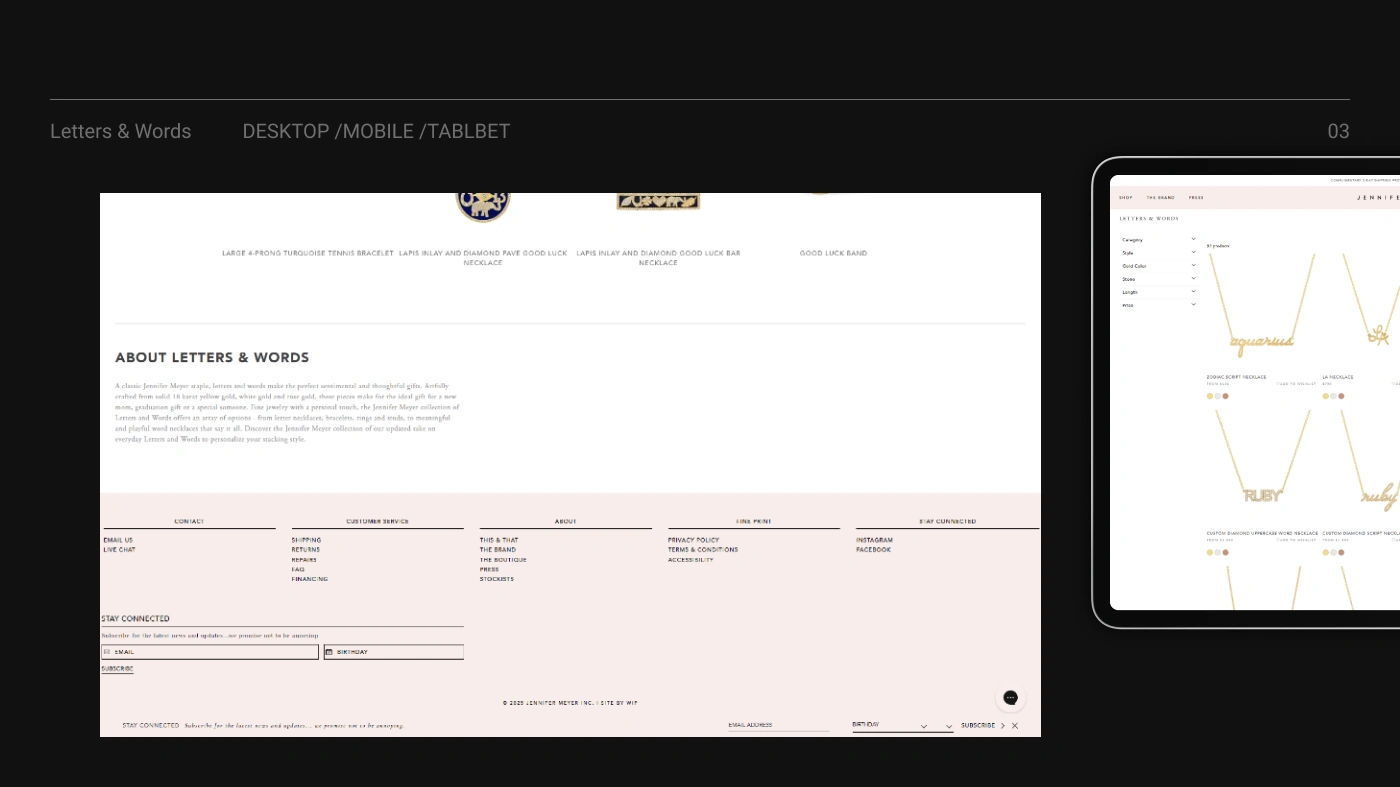Image resolution: width=1400 pixels, height=787 pixels.
Task: Click the Zodiac Script Necklace title on tablet
Action: (1237, 378)
